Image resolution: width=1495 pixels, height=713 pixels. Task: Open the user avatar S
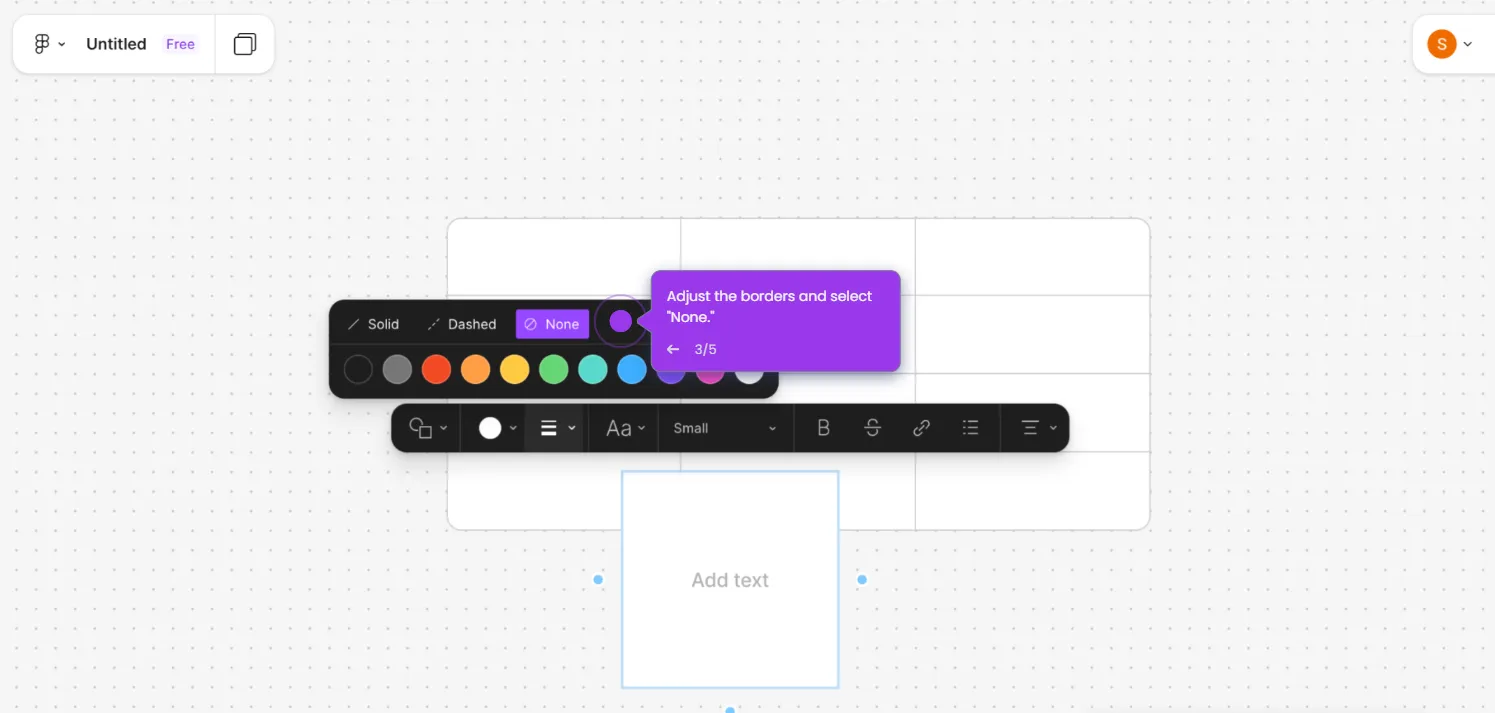(x=1441, y=44)
